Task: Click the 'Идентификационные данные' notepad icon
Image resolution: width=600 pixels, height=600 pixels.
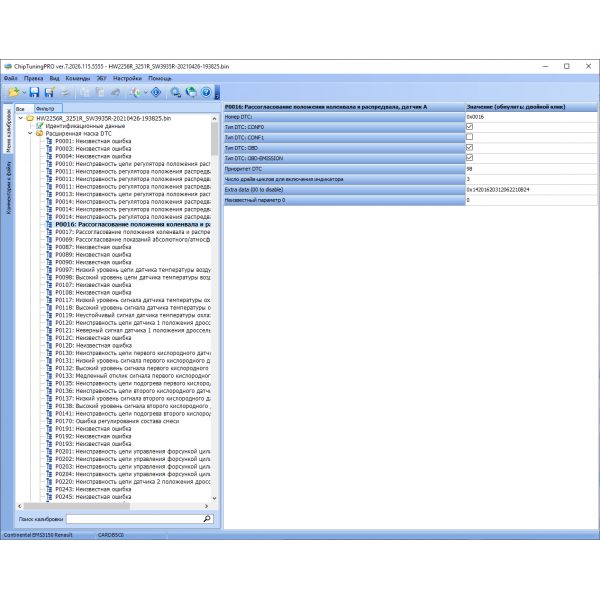Action: pyautogui.click(x=40, y=127)
